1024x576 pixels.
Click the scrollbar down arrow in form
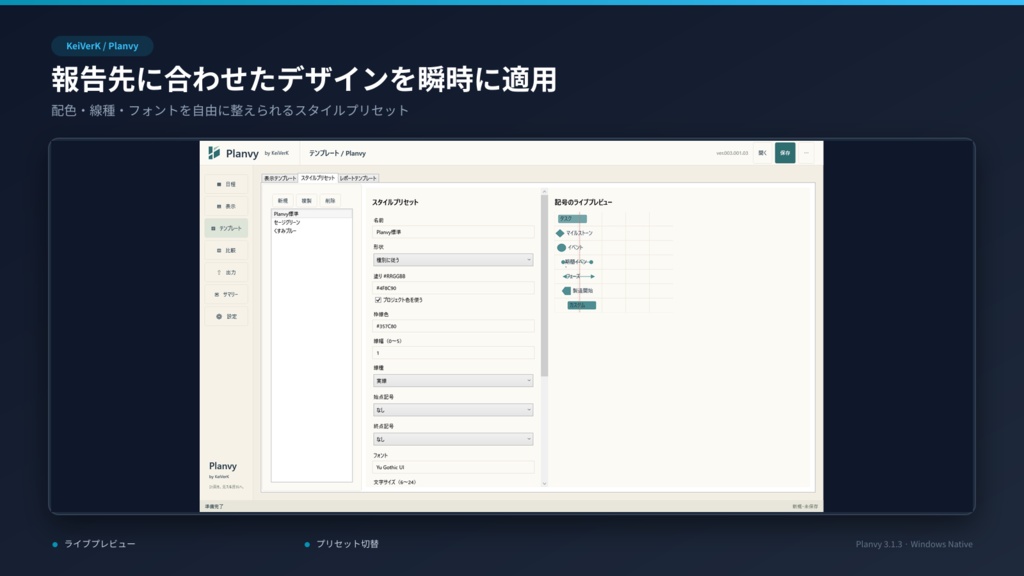pyautogui.click(x=544, y=484)
